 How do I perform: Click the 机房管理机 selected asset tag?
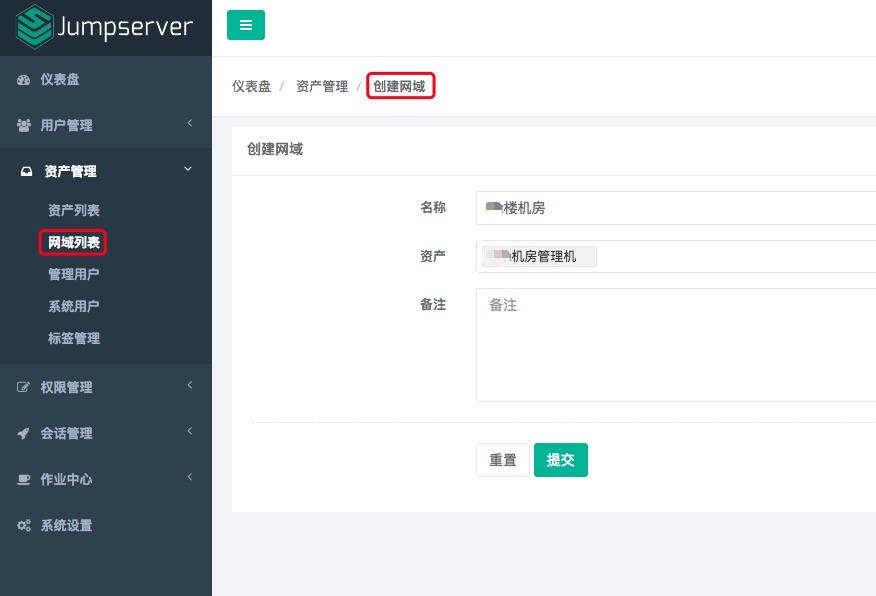pos(539,256)
